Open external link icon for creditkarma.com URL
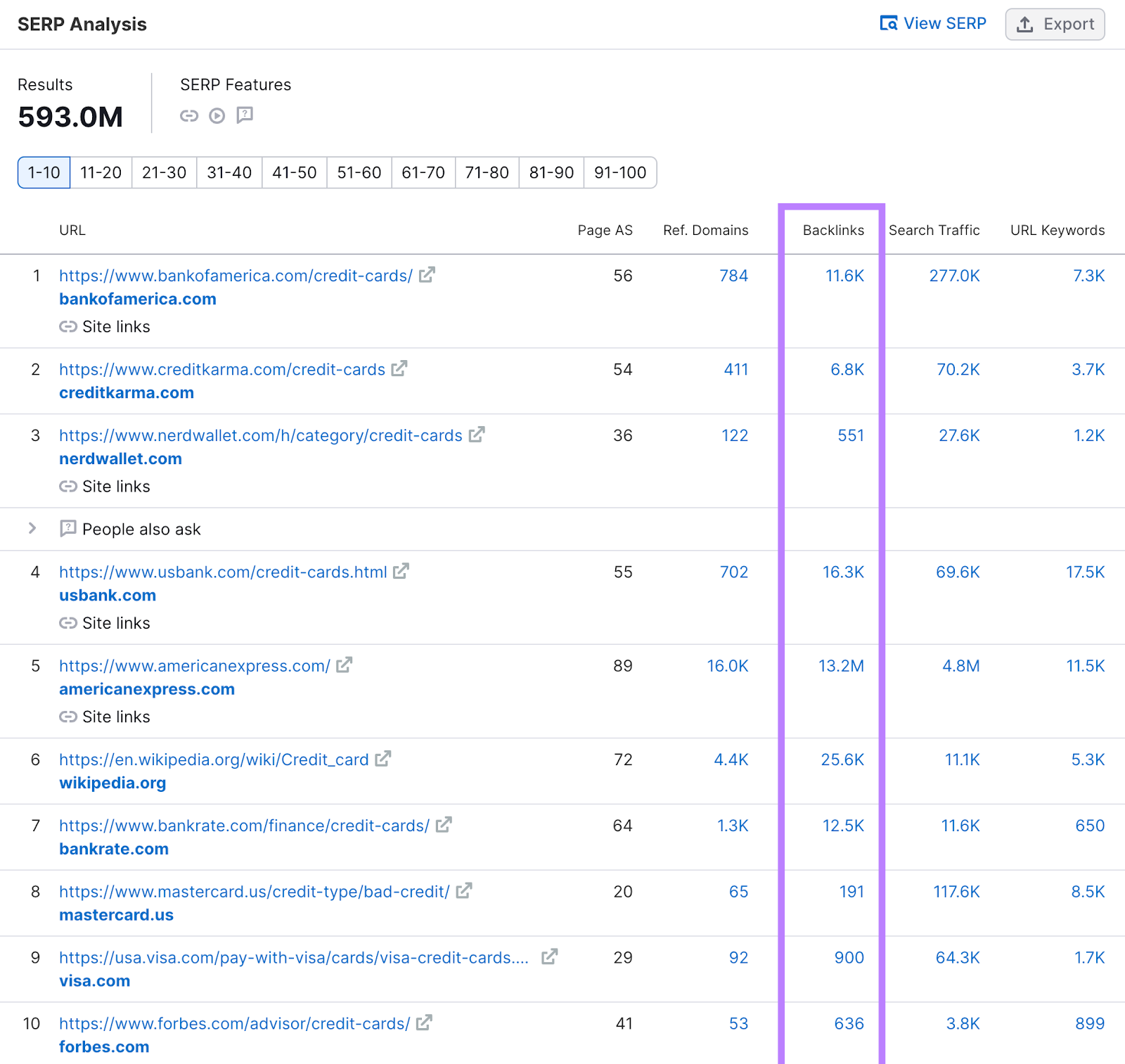Viewport: 1125px width, 1064px height. click(x=399, y=368)
